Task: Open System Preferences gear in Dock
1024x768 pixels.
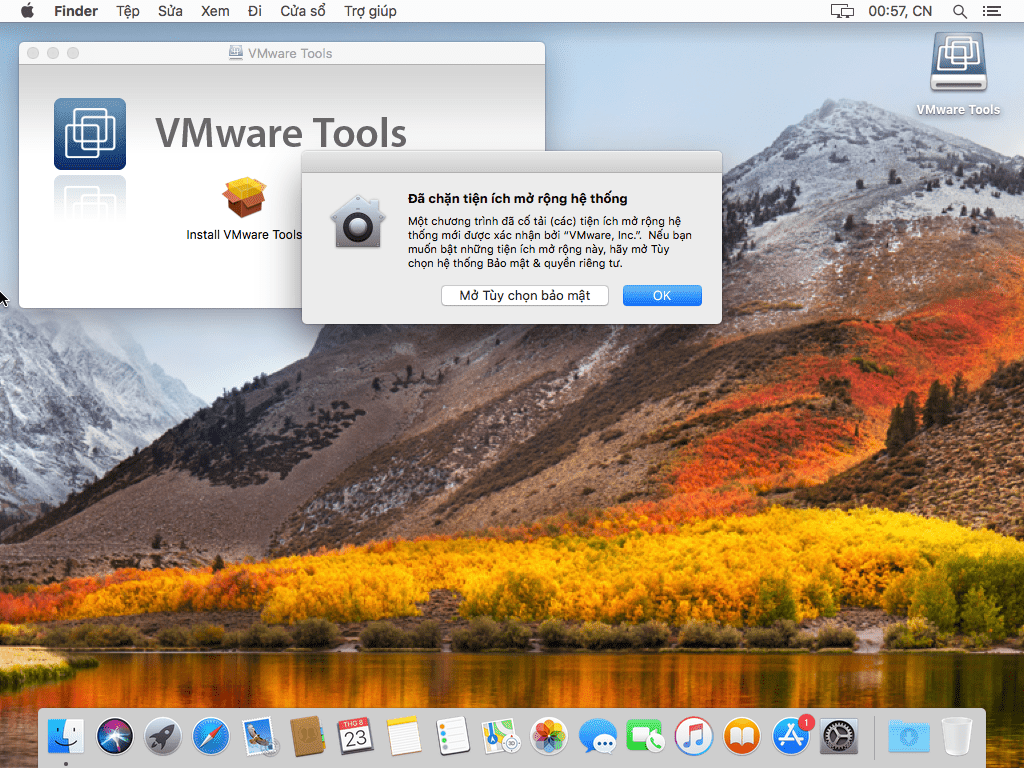Action: click(x=839, y=736)
